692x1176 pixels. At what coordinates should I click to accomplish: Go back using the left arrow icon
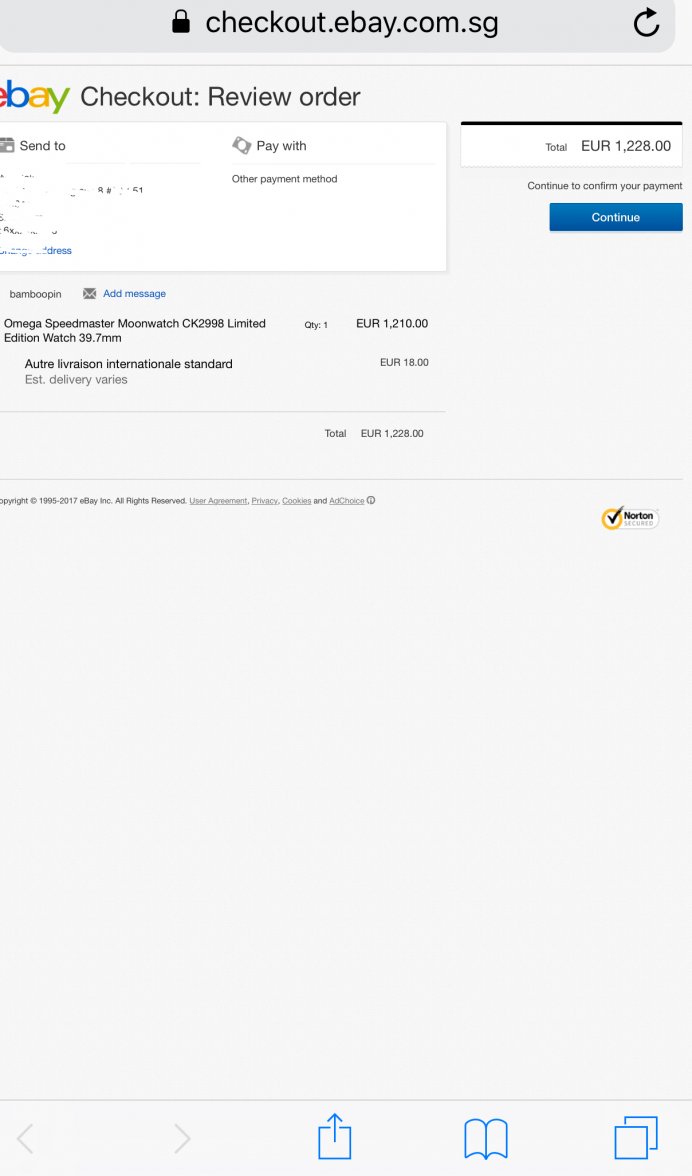(x=25, y=1138)
